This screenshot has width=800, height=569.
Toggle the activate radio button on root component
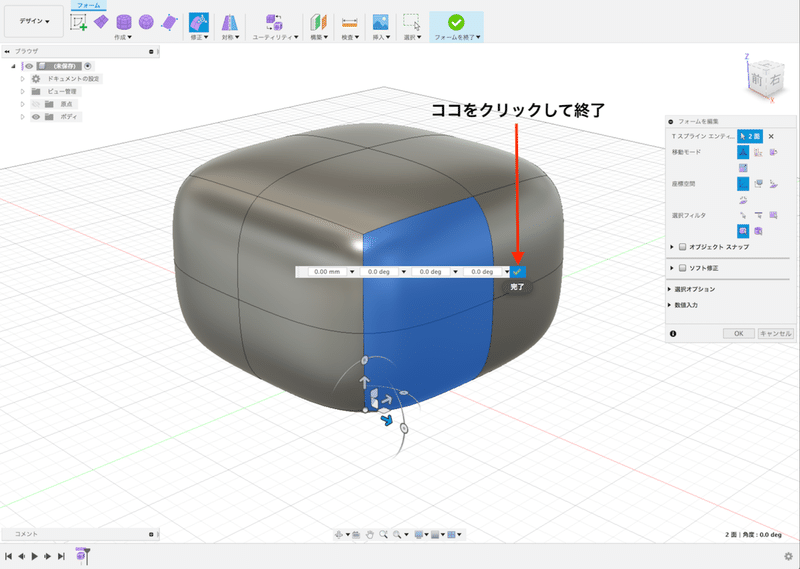point(88,66)
